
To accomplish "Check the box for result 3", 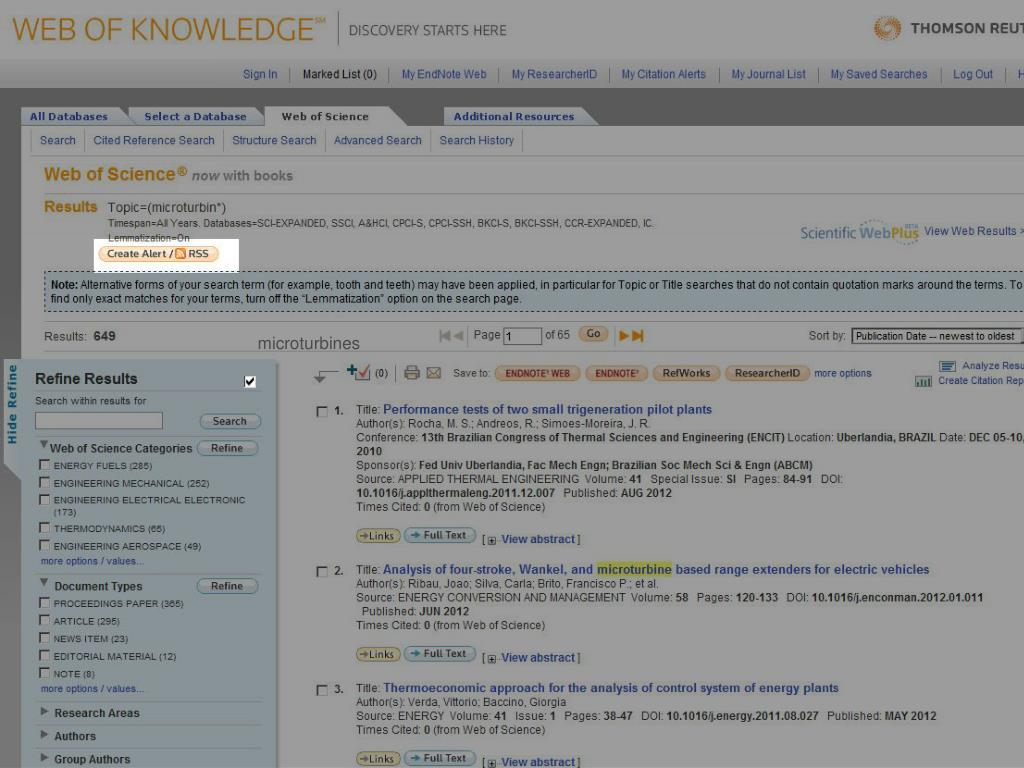I will pyautogui.click(x=322, y=690).
